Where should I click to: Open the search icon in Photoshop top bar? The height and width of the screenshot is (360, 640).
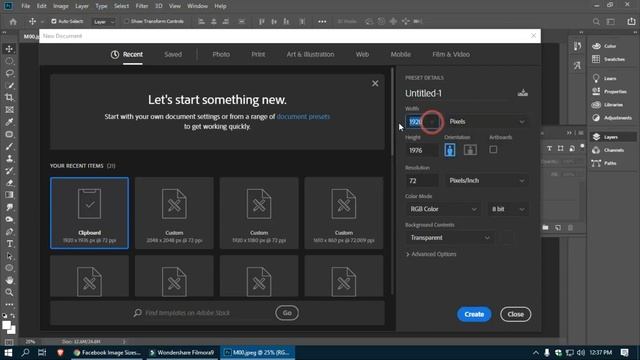(596, 22)
